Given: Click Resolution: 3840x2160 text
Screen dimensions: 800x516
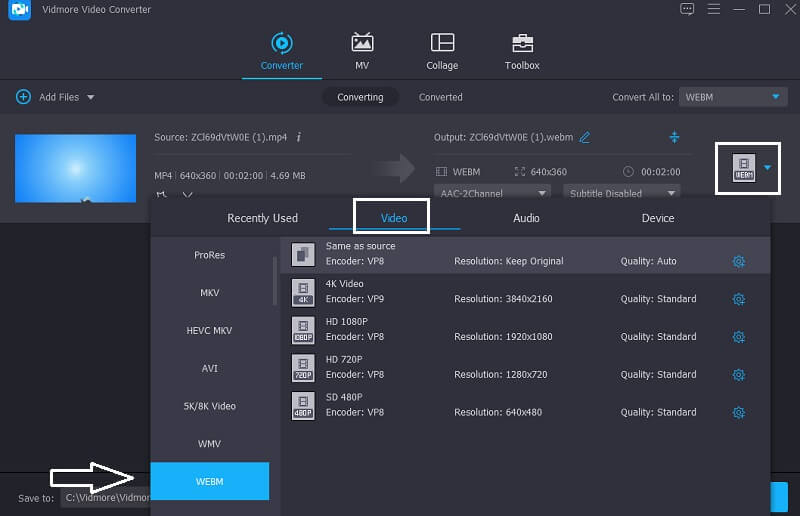Looking at the screenshot, I should click(503, 299).
